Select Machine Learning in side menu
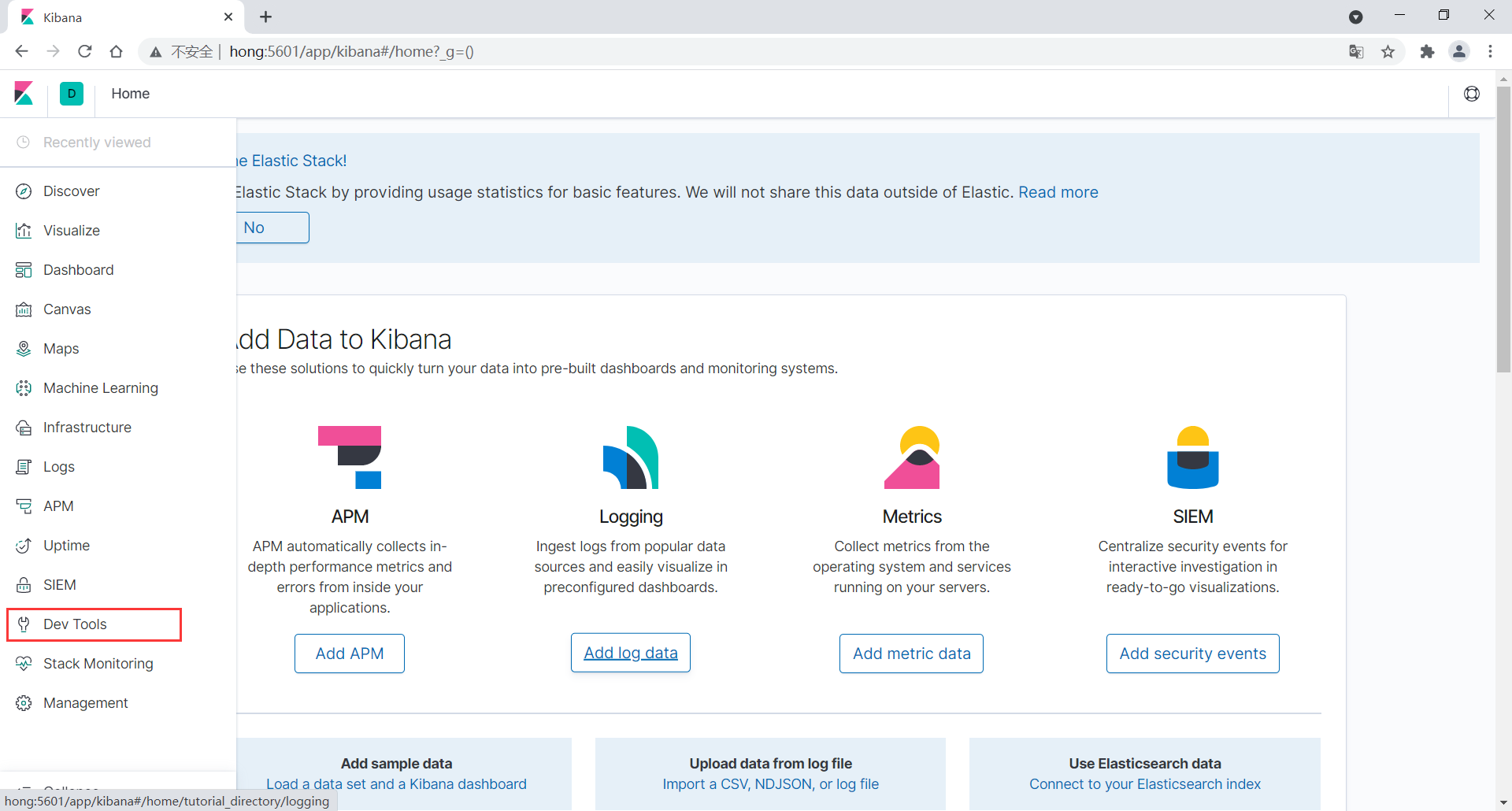This screenshot has width=1512, height=811. tap(101, 388)
